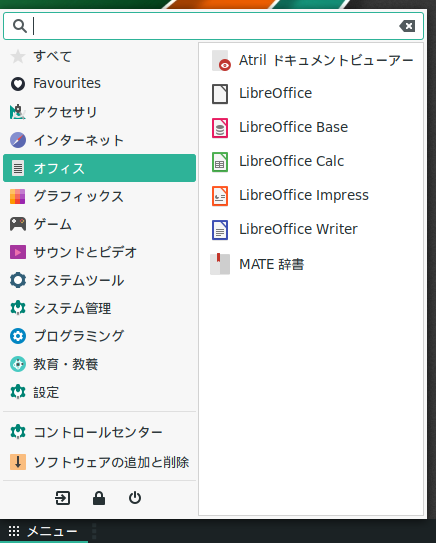436x543 pixels.
Task: Click the LibreOffice Writer text
Action: point(298,229)
